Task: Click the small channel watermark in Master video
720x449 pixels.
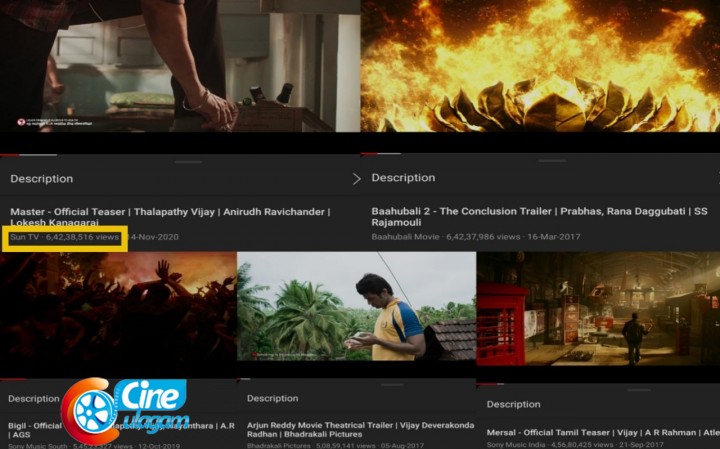Action: click(60, 121)
